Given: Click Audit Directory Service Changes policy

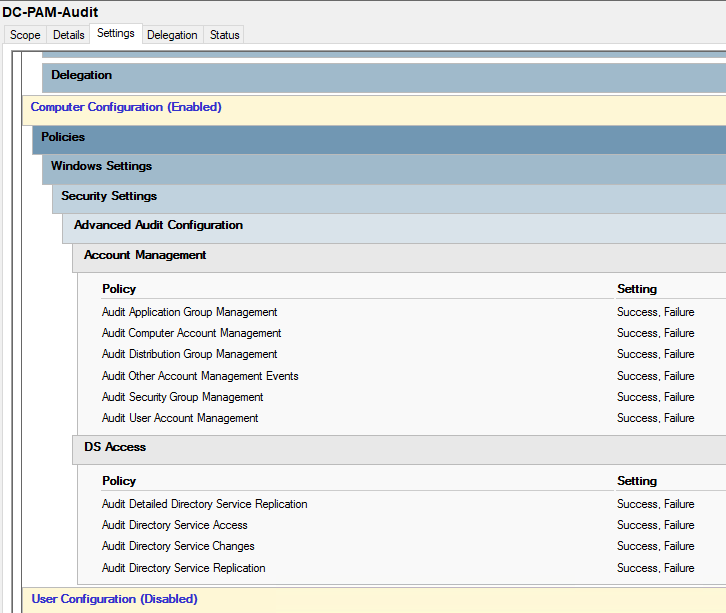Looking at the screenshot, I should pyautogui.click(x=178, y=546).
